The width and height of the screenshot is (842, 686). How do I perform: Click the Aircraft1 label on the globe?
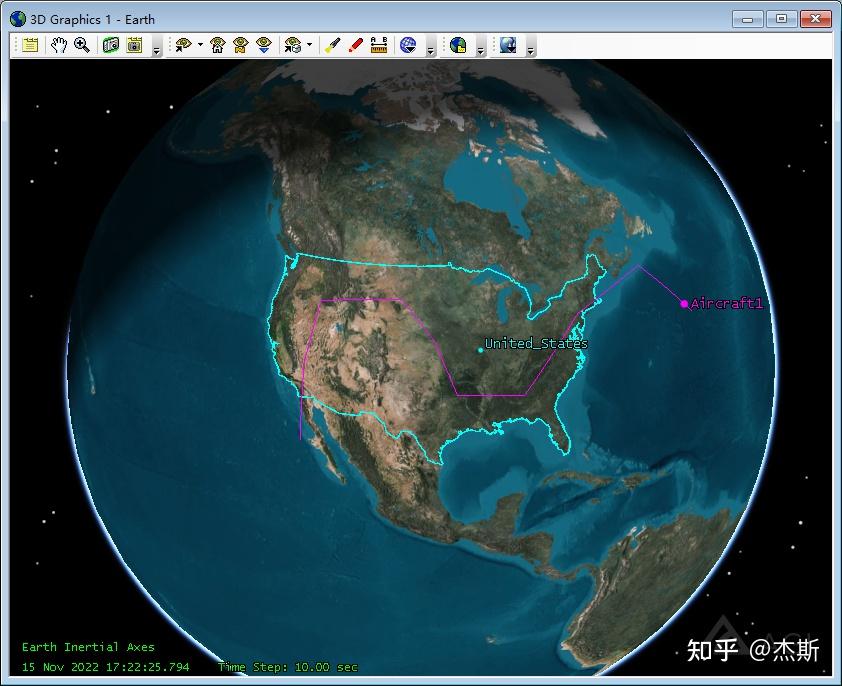pyautogui.click(x=726, y=304)
